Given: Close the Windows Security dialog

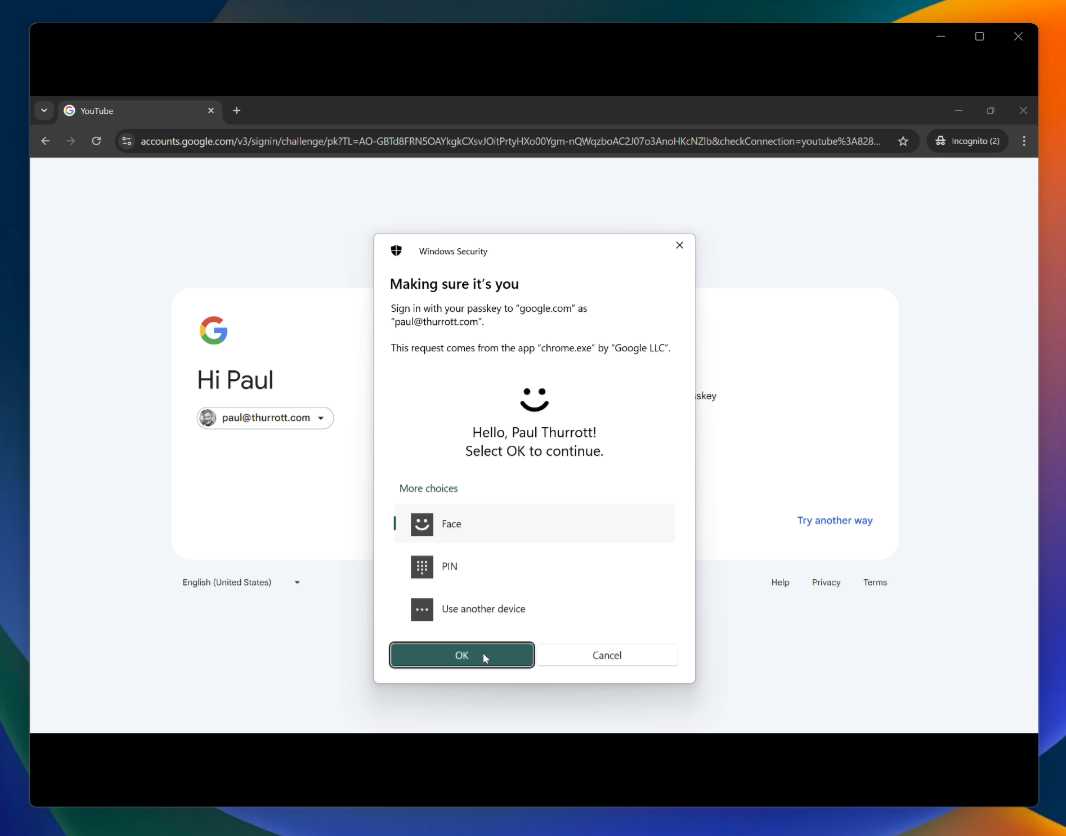Looking at the screenshot, I should tap(680, 245).
